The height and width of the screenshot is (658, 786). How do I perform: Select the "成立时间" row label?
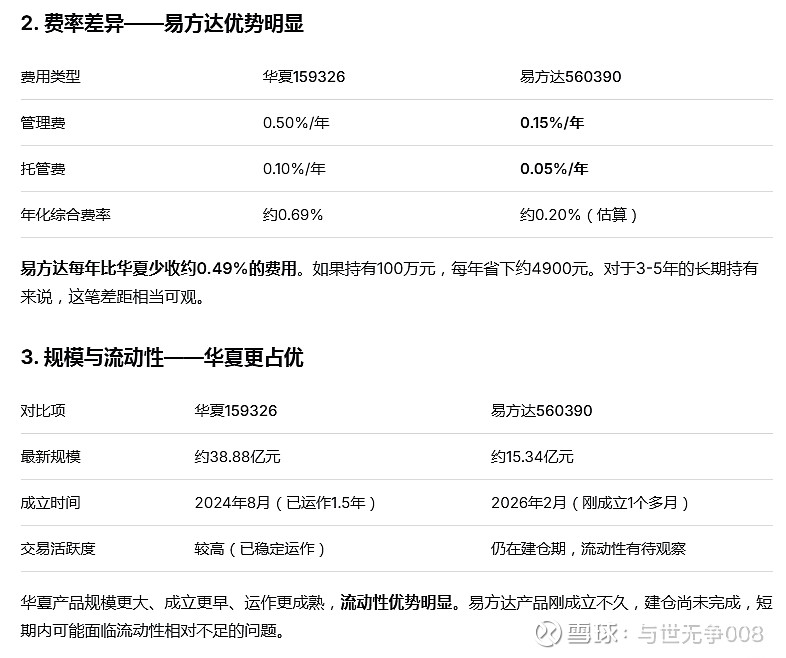tap(50, 503)
